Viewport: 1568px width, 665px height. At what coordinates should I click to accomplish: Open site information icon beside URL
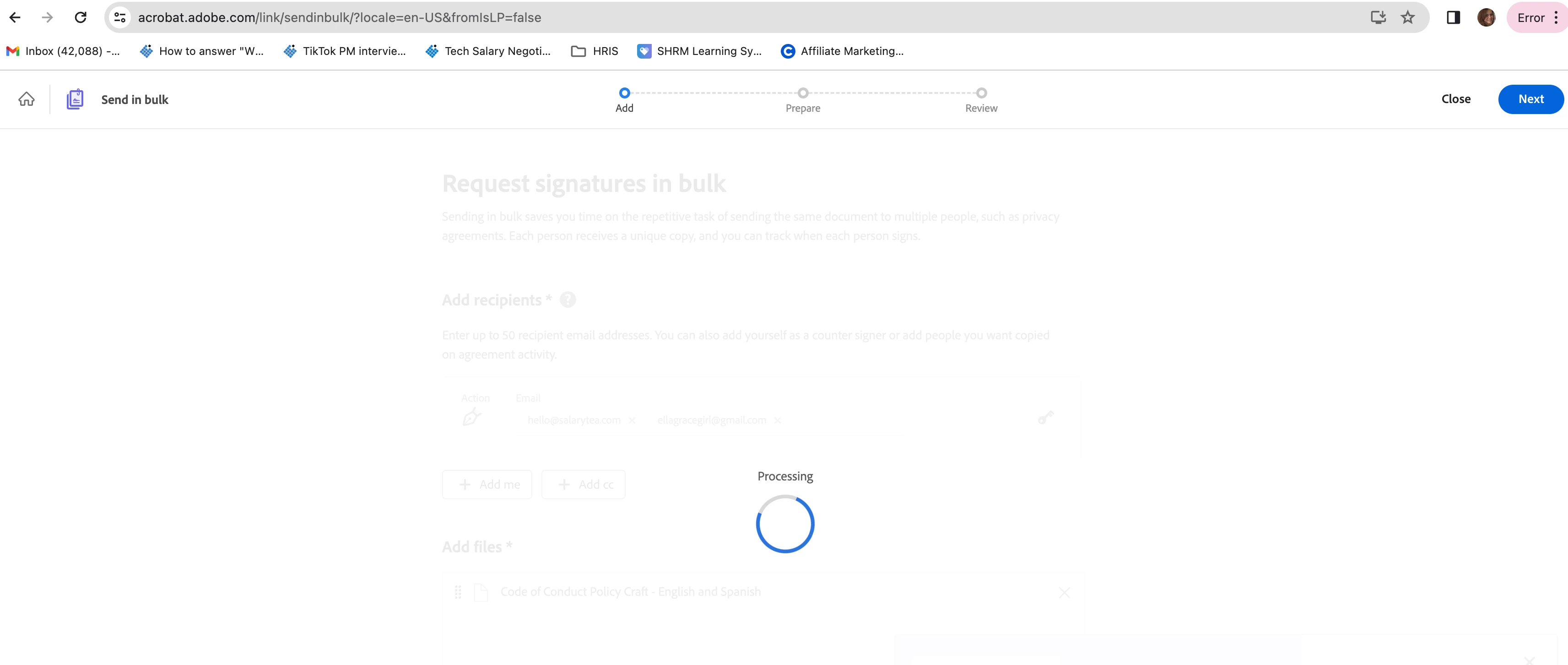click(x=120, y=18)
